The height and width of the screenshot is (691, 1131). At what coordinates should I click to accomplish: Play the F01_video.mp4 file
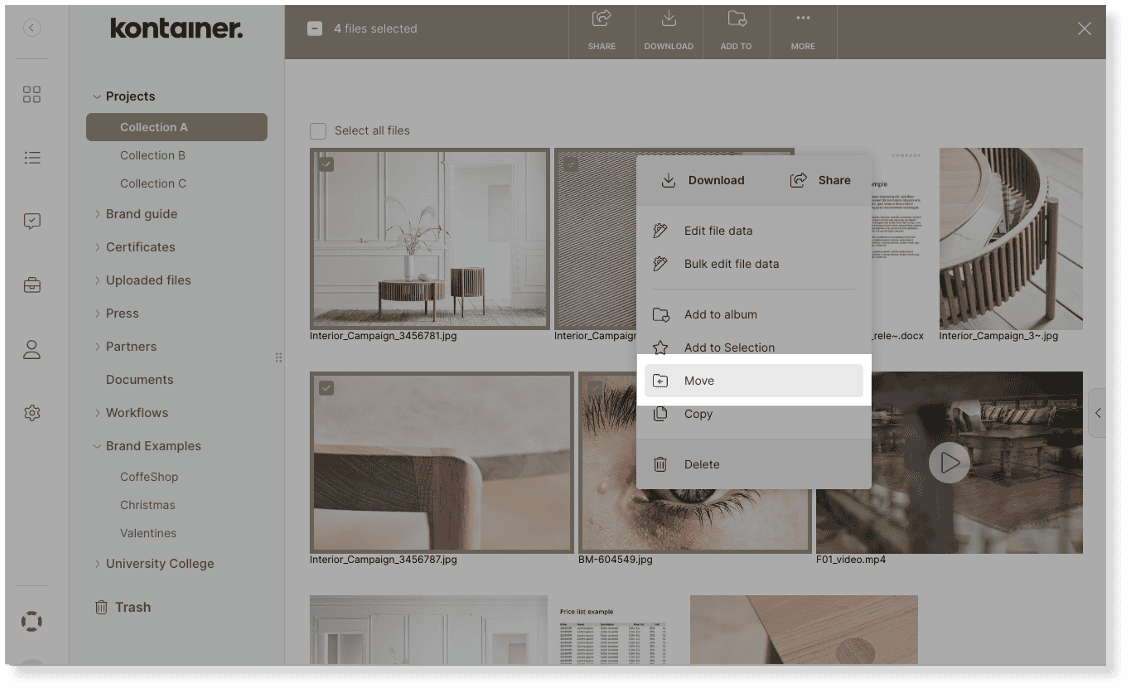click(948, 463)
